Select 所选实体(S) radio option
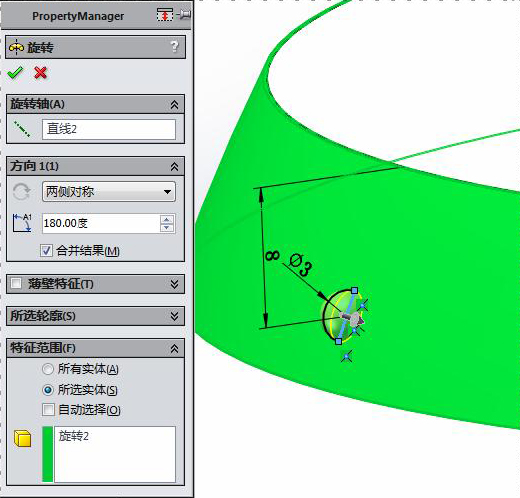Viewport: 520px width, 498px height. click(48, 390)
